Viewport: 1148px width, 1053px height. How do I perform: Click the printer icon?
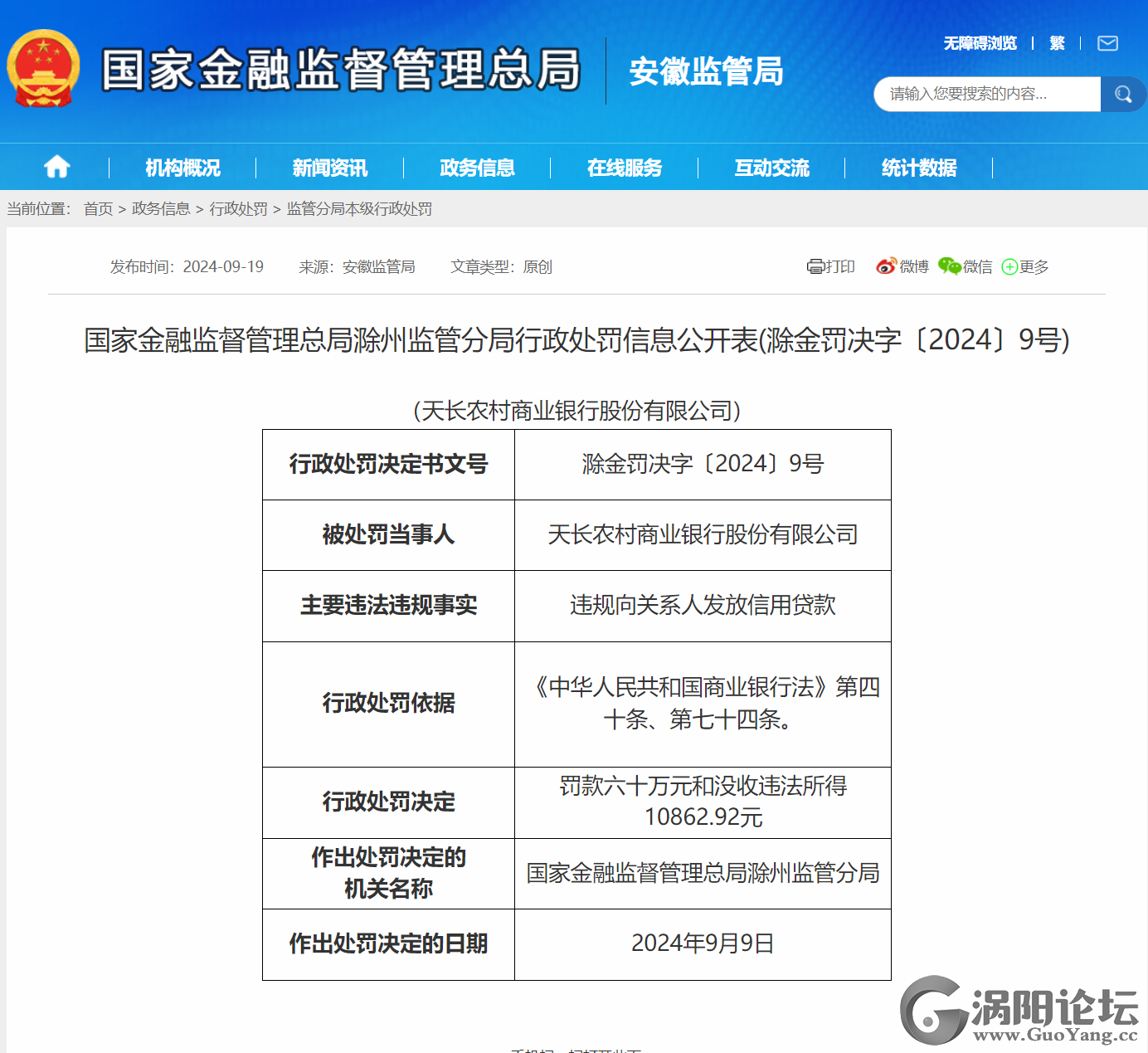(815, 266)
